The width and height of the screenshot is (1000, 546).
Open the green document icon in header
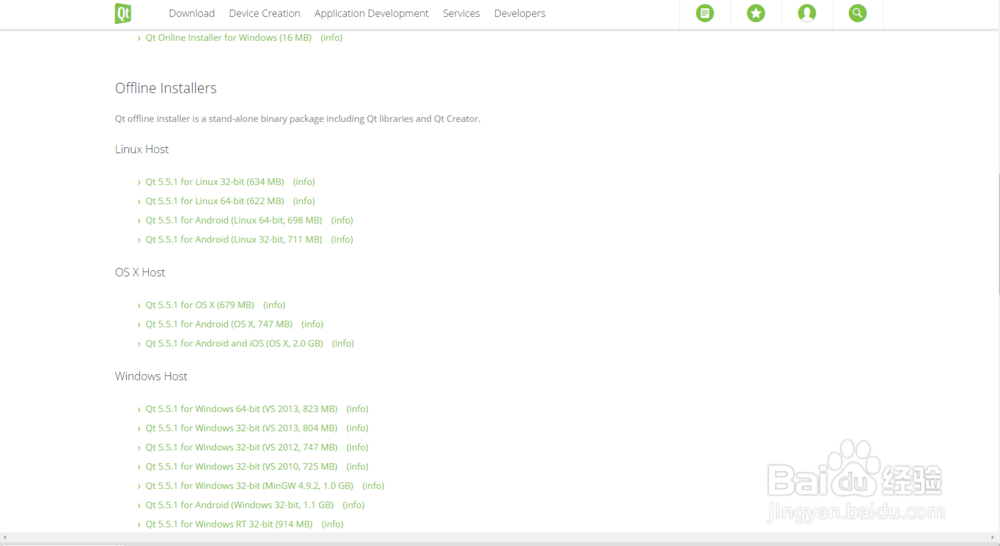click(x=705, y=13)
